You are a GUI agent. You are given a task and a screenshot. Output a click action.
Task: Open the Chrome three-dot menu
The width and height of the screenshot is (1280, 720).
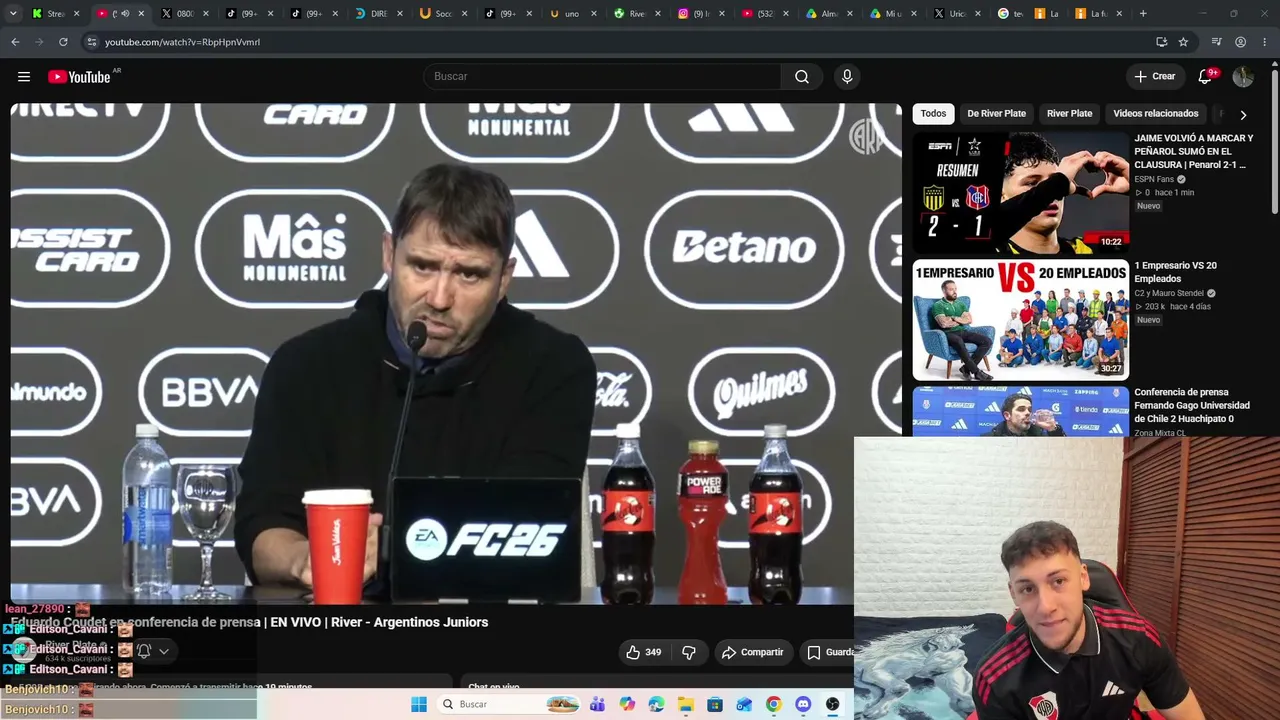[1265, 42]
